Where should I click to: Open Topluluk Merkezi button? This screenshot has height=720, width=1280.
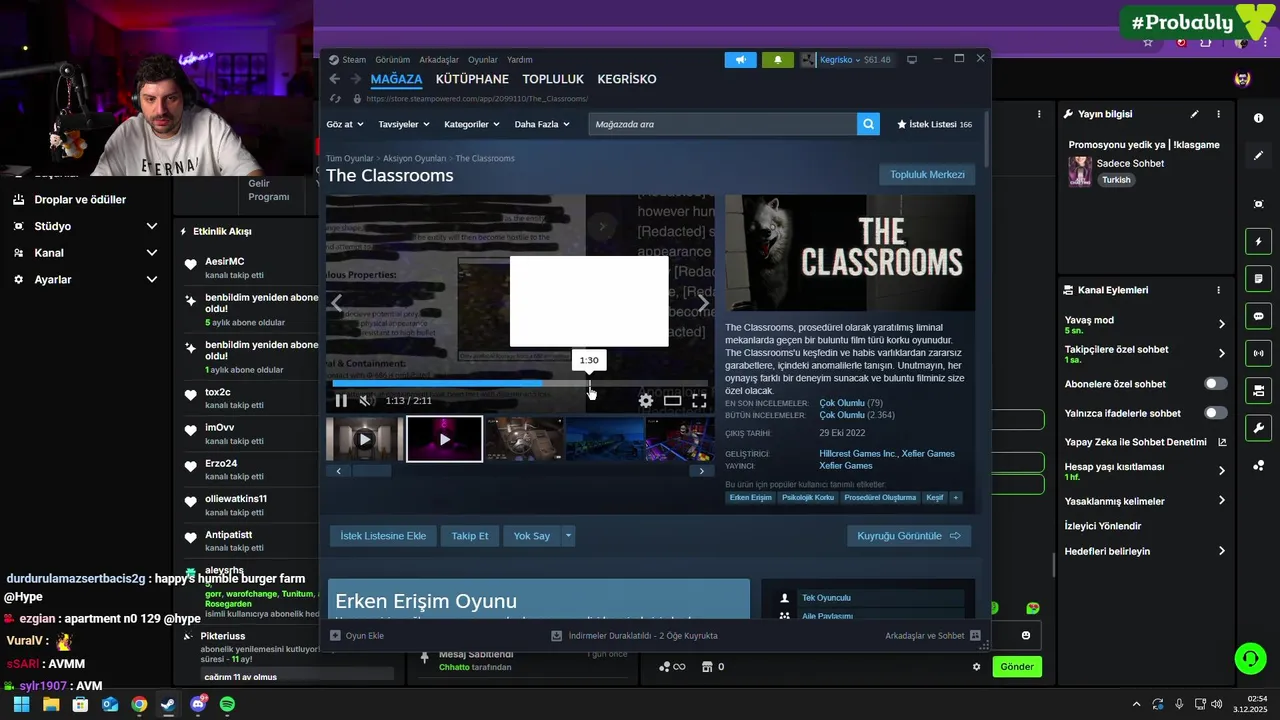pyautogui.click(x=927, y=174)
